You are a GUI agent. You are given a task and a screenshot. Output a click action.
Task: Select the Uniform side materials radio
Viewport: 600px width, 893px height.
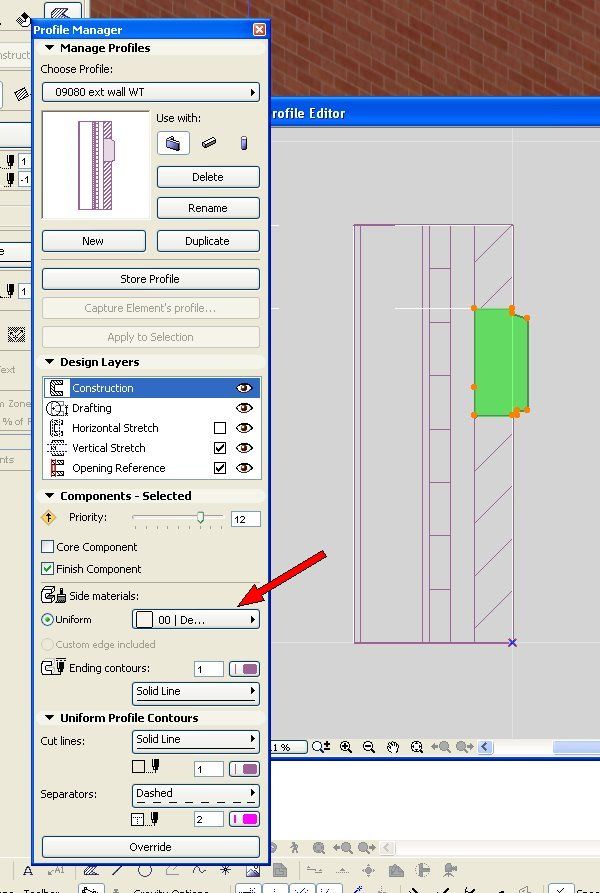pyautogui.click(x=48, y=620)
